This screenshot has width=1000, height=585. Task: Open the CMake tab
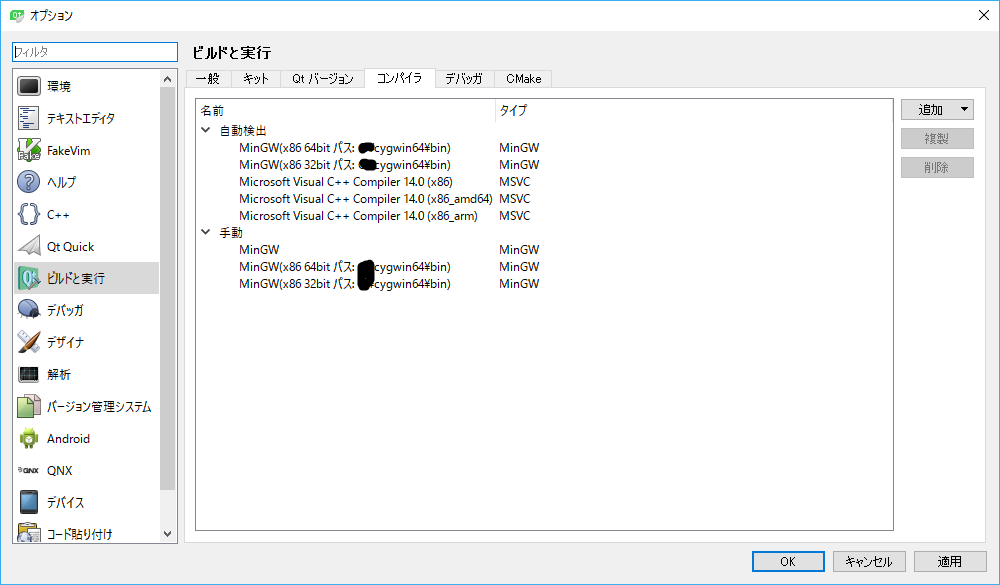point(524,78)
